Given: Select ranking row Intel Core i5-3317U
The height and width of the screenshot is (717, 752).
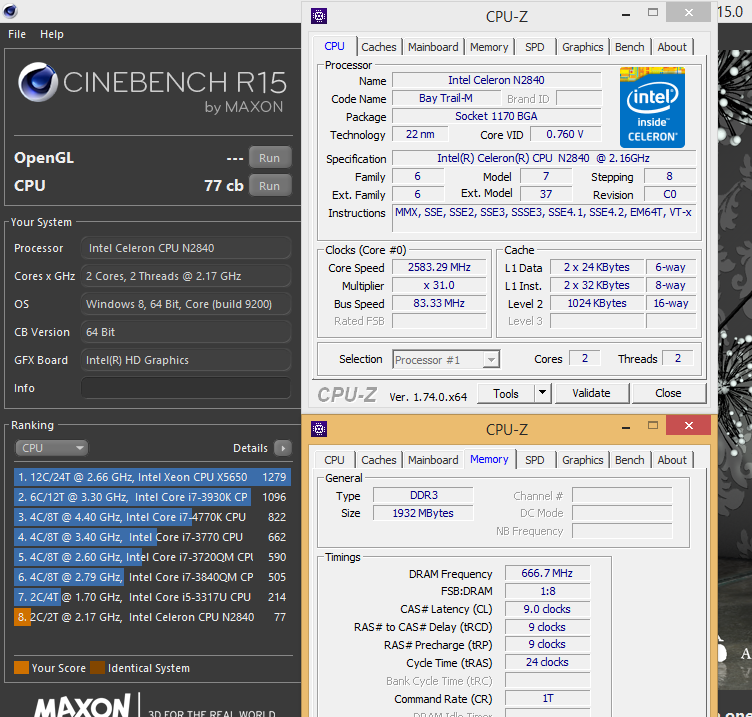Looking at the screenshot, I should (152, 597).
